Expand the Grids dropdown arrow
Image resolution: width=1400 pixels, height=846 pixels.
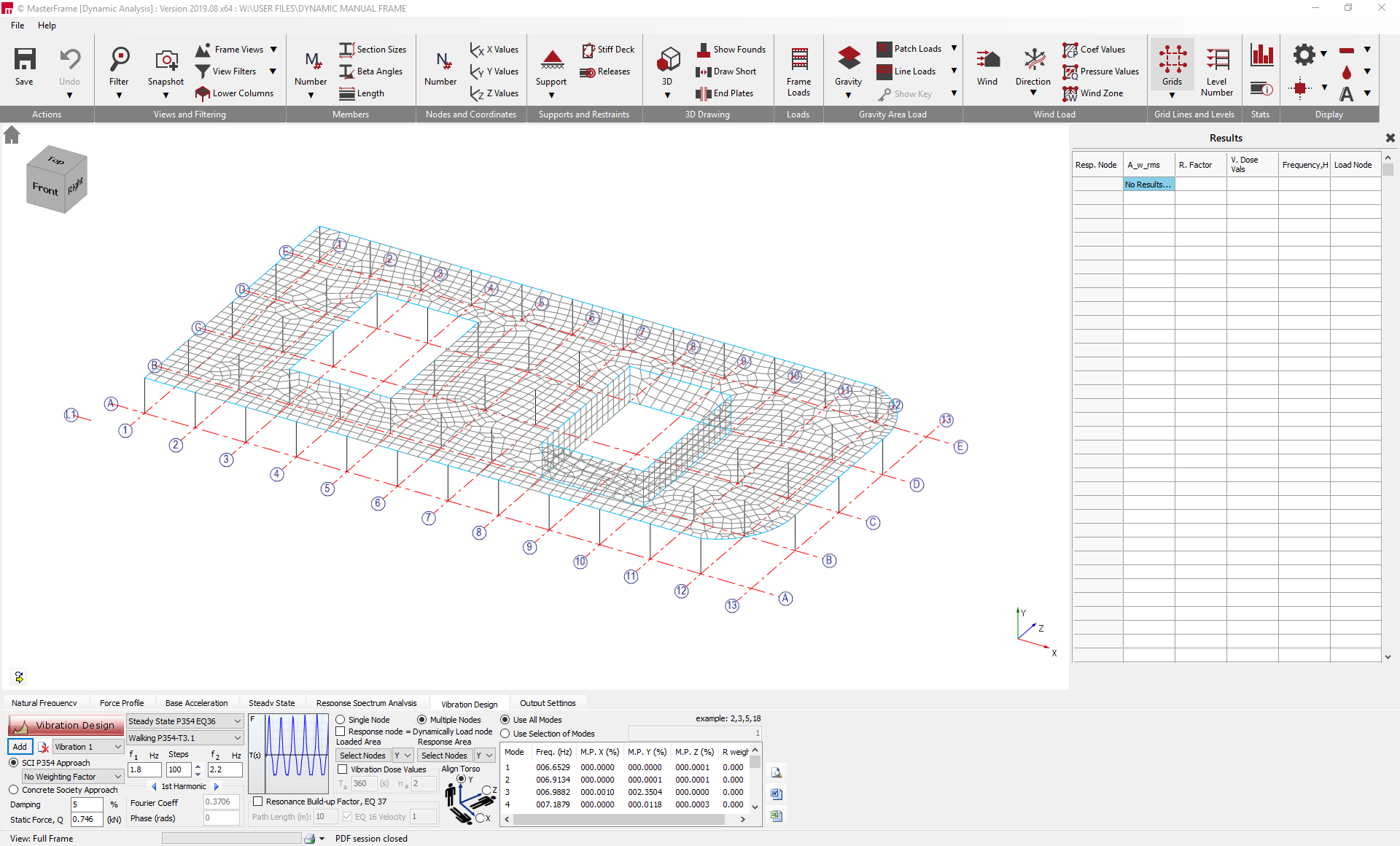pos(1172,96)
